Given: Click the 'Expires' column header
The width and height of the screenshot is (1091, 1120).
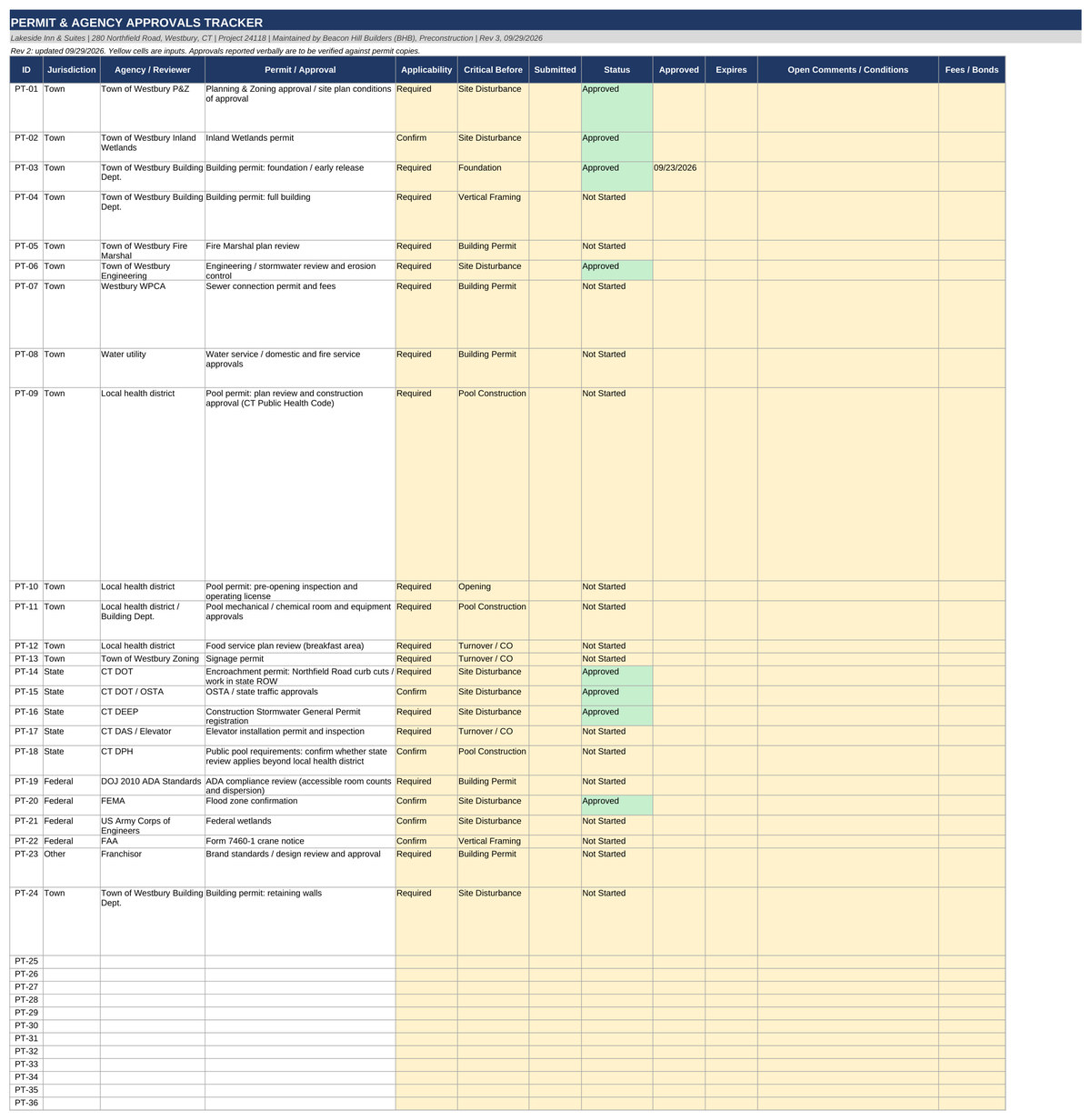Looking at the screenshot, I should 731,70.
